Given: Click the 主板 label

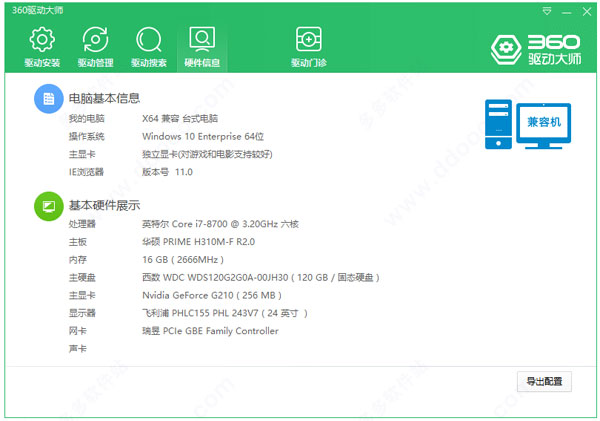Looking at the screenshot, I should coord(78,242).
